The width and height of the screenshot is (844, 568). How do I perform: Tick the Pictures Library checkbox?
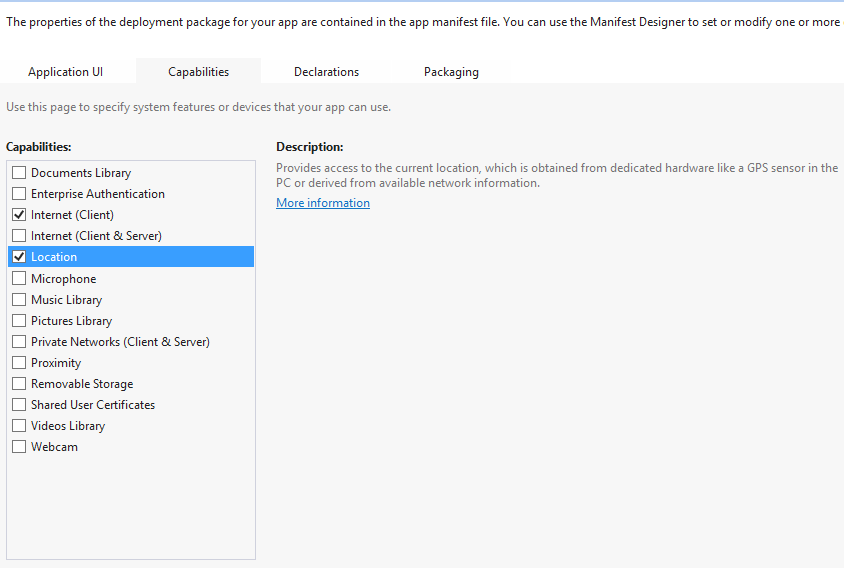coord(19,320)
